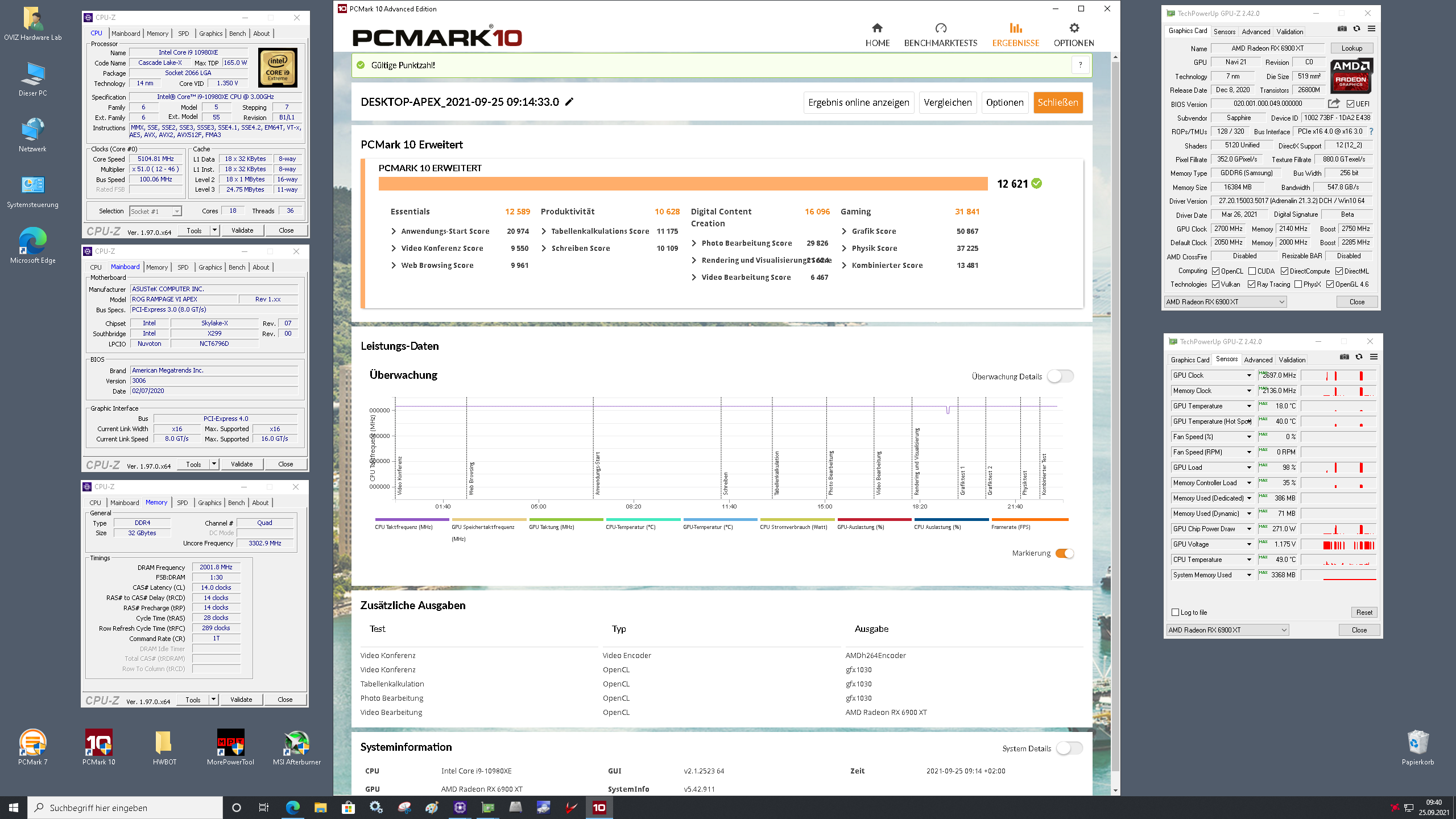
Task: Open ERGEBNISSE in PCMark navigation
Action: pyautogui.click(x=1016, y=34)
